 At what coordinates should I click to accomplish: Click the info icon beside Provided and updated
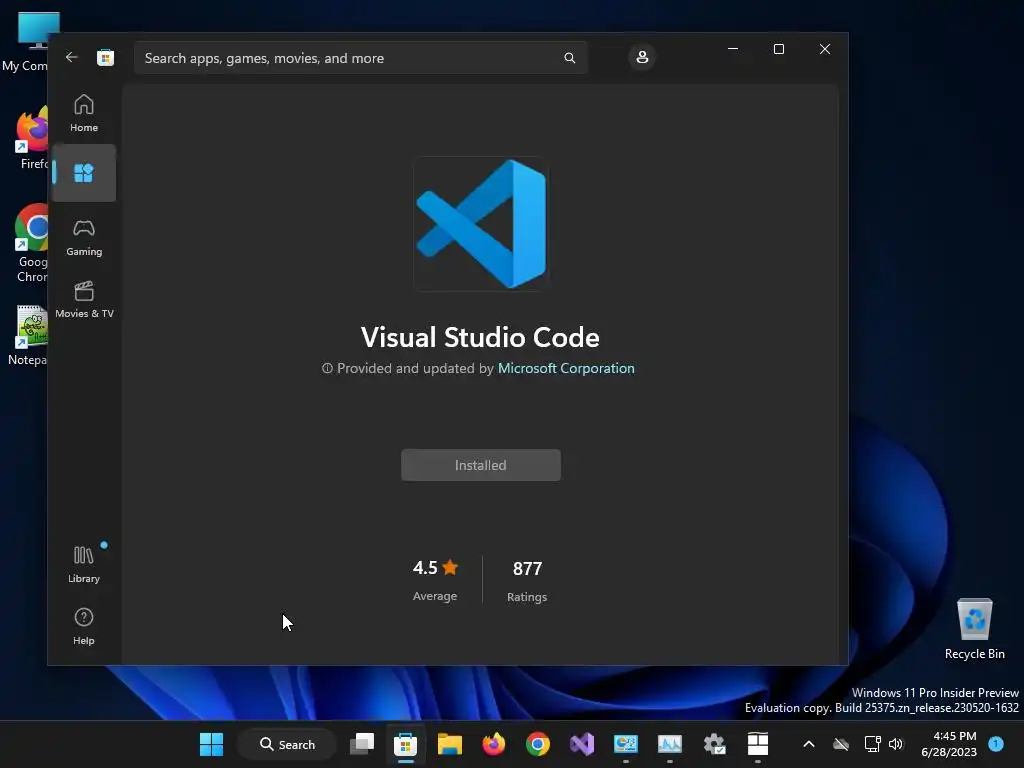point(327,368)
